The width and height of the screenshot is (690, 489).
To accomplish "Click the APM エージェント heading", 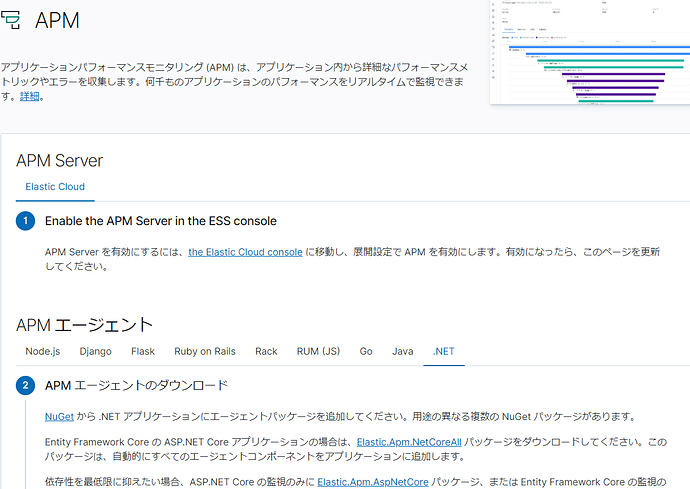I will coord(84,325).
